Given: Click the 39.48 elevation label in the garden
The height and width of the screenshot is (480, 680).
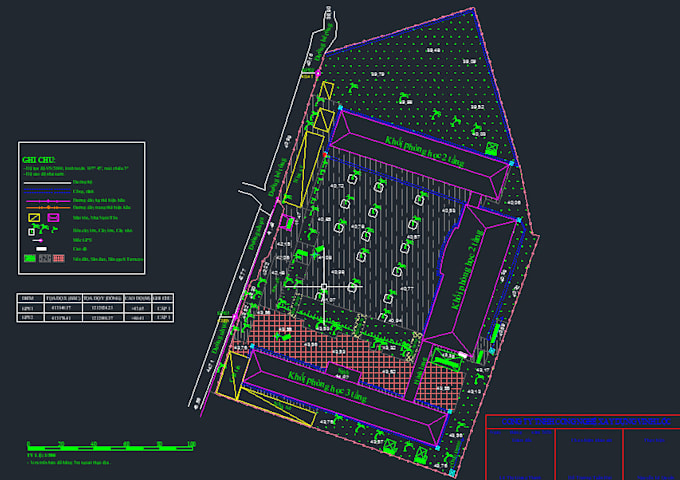Looking at the screenshot, I should pyautogui.click(x=433, y=50).
